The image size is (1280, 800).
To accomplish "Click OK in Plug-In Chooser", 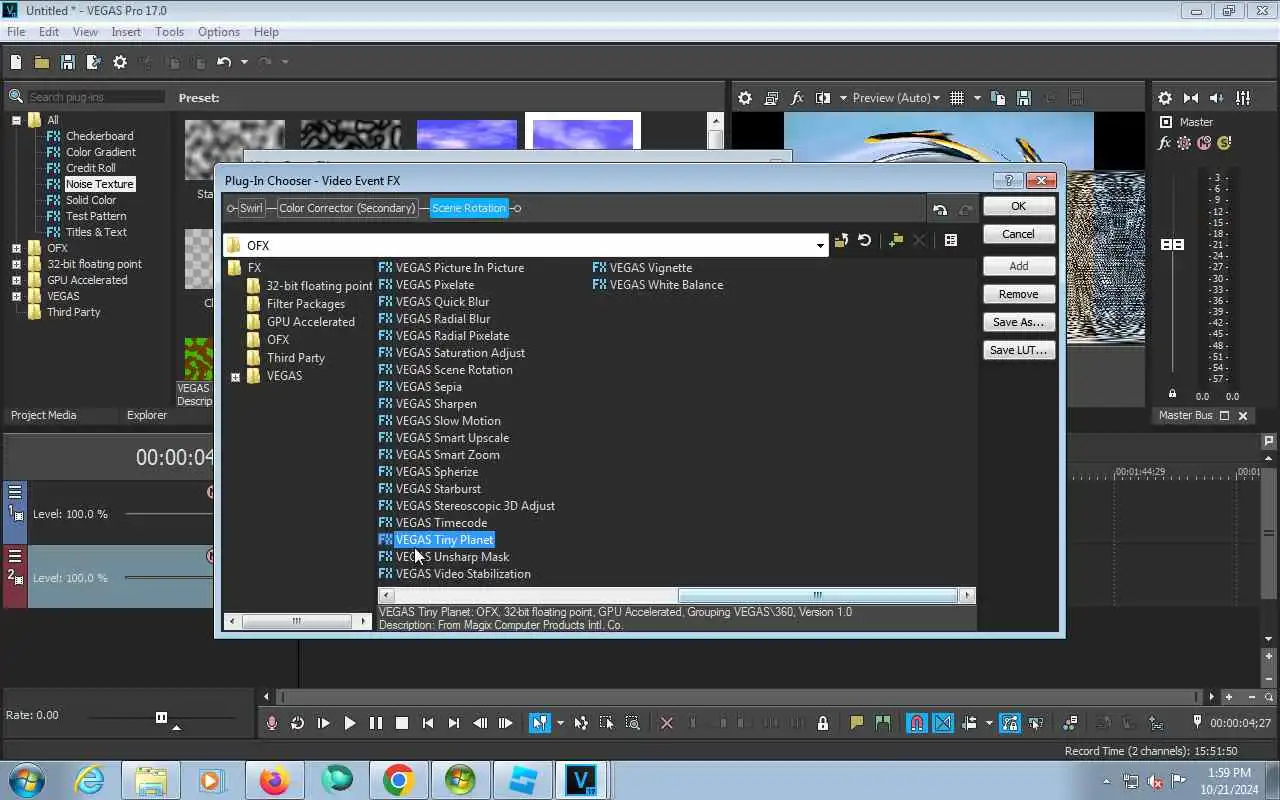I will pos(1018,206).
